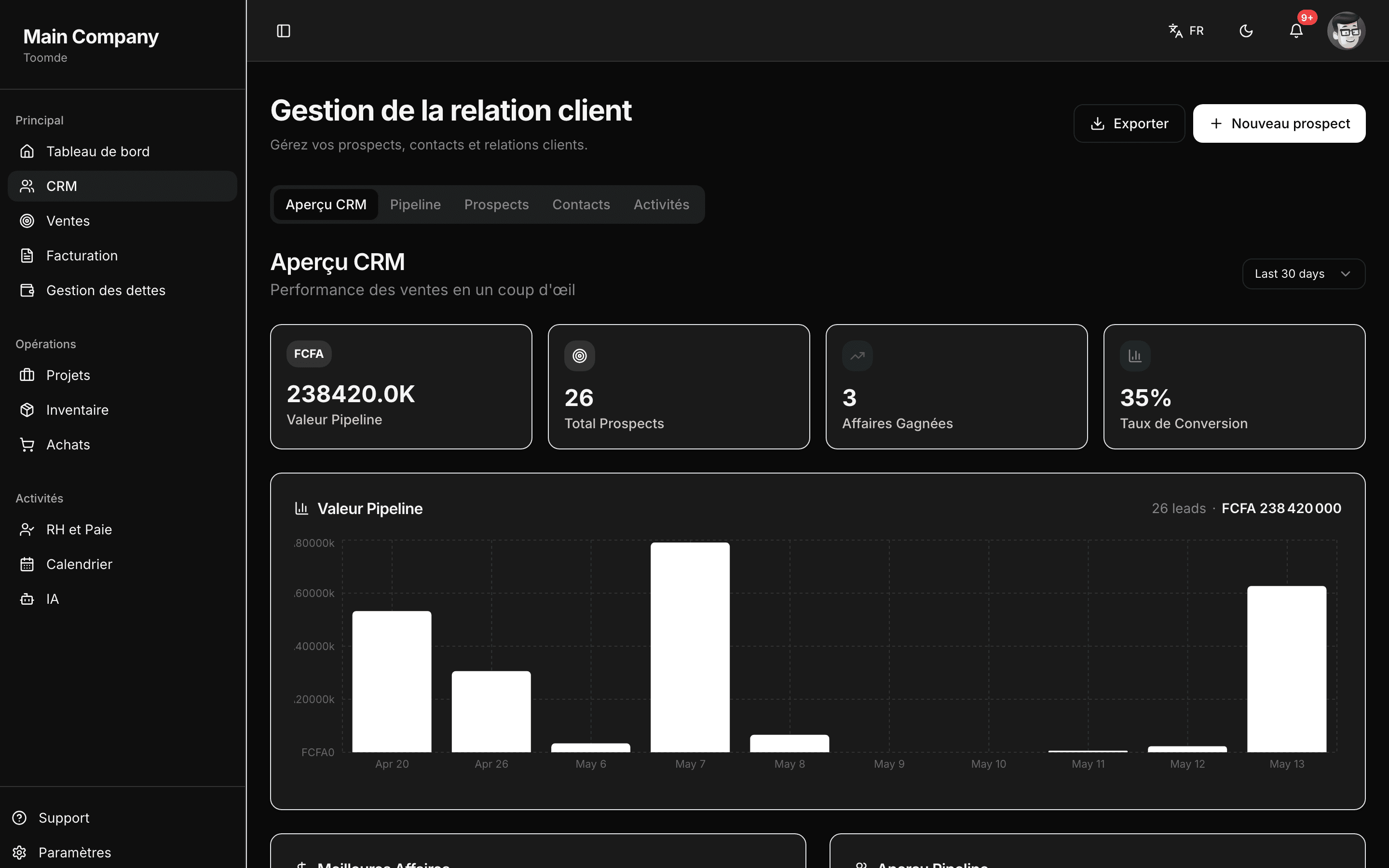Image resolution: width=1389 pixels, height=868 pixels.
Task: Click the 238420.0K value
Action: click(x=351, y=394)
